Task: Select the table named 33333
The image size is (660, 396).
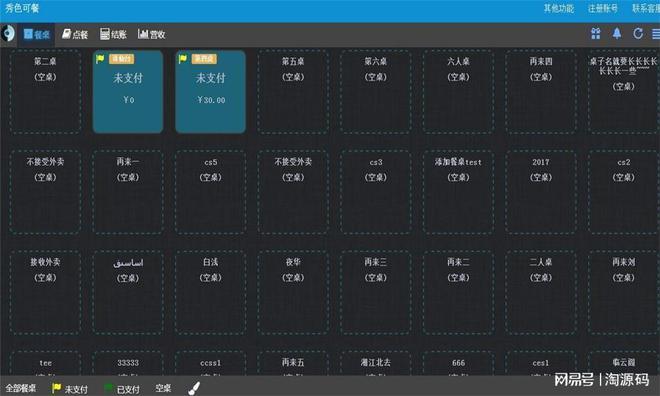Action: click(128, 363)
